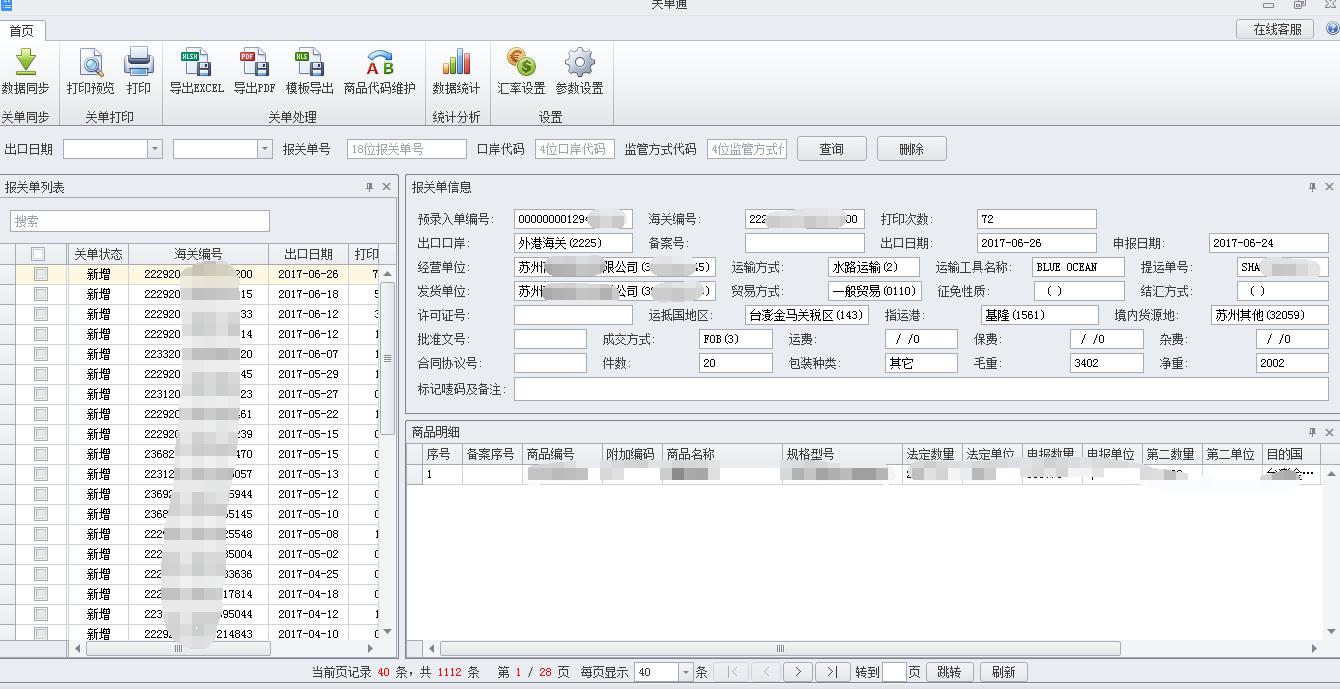Click the 运输工具名称 value BLUE OCEAN
The height and width of the screenshot is (689, 1340).
click(x=1078, y=267)
